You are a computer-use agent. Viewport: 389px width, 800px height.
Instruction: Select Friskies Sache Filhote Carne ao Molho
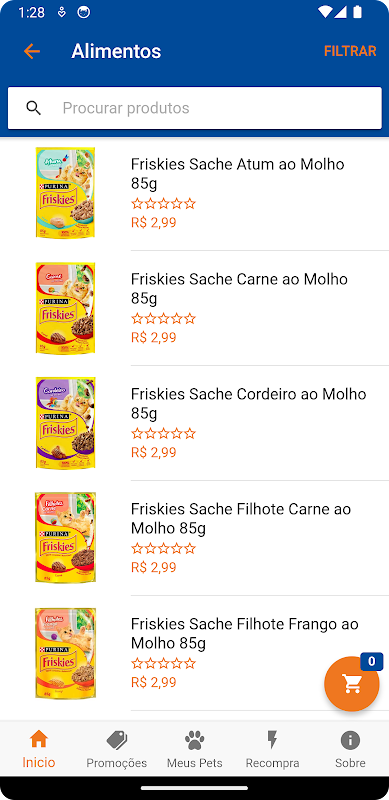tap(194, 537)
